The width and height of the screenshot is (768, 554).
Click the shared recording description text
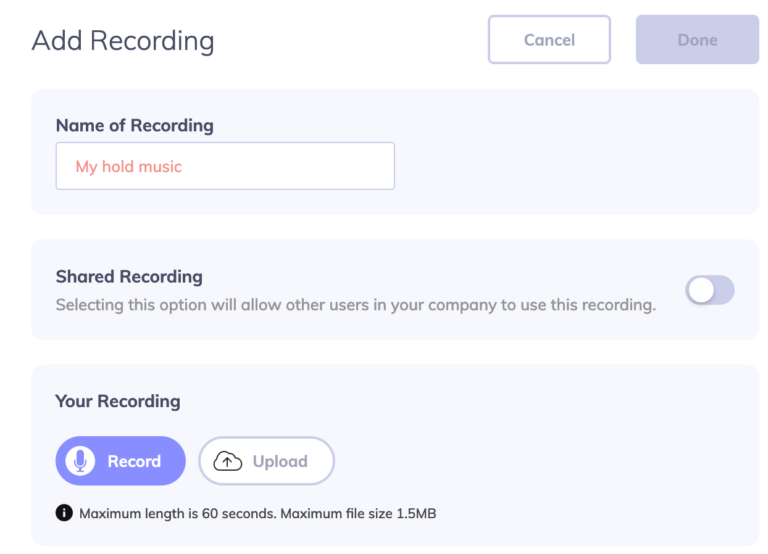tap(356, 305)
